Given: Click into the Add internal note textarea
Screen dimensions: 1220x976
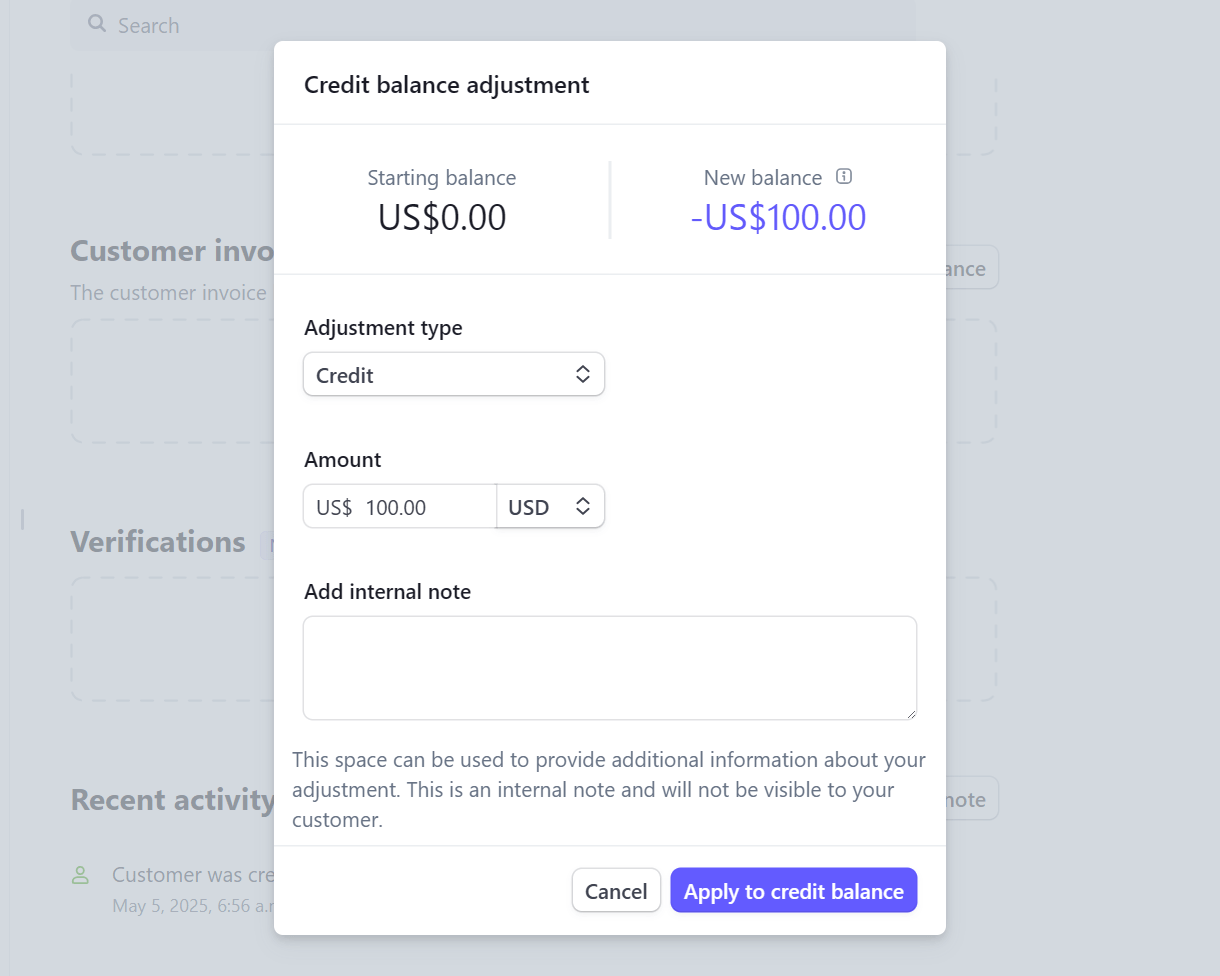Looking at the screenshot, I should coord(609,667).
